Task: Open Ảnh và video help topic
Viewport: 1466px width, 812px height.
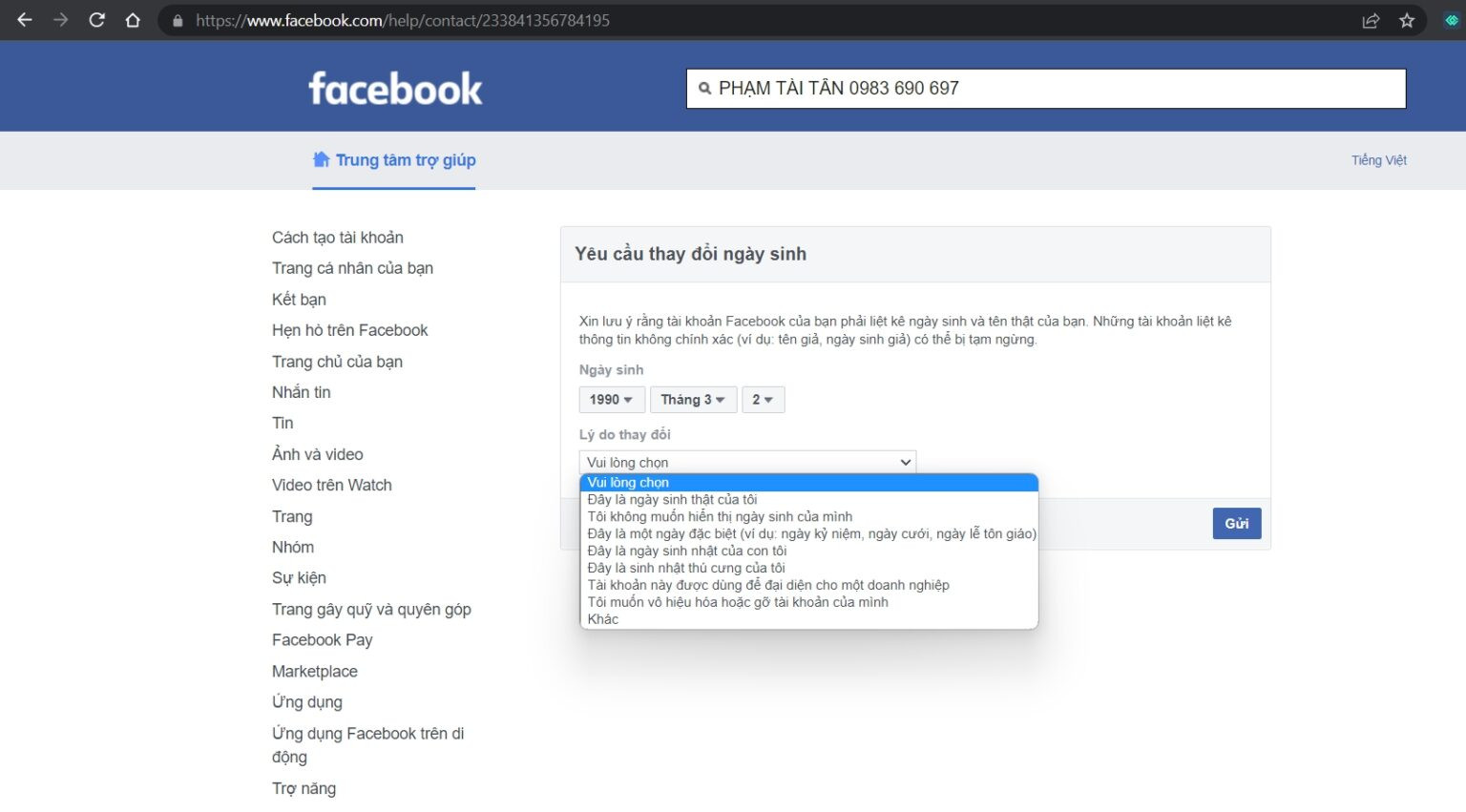Action: coord(317,454)
